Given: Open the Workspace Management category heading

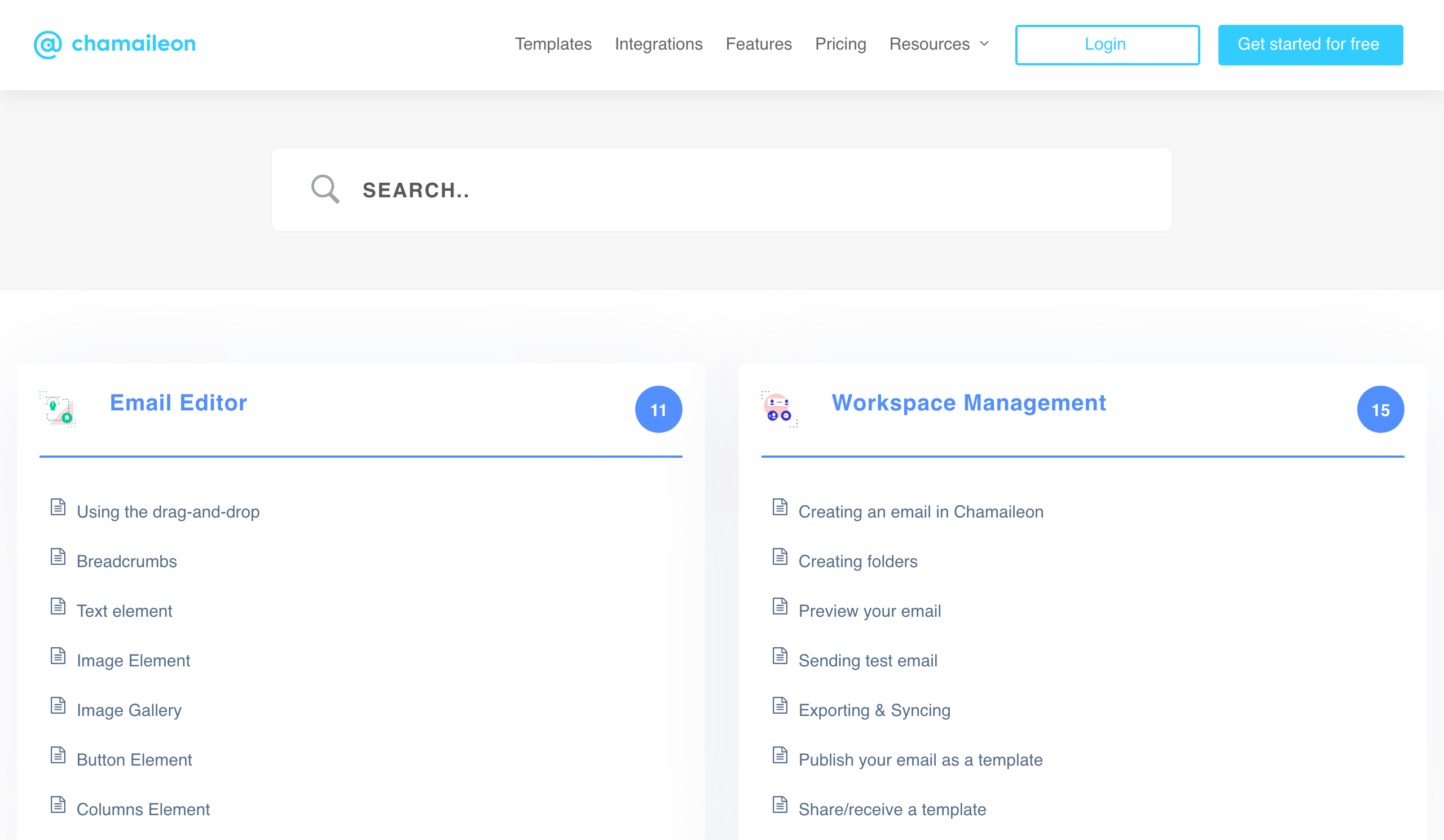Looking at the screenshot, I should pyautogui.click(x=968, y=403).
